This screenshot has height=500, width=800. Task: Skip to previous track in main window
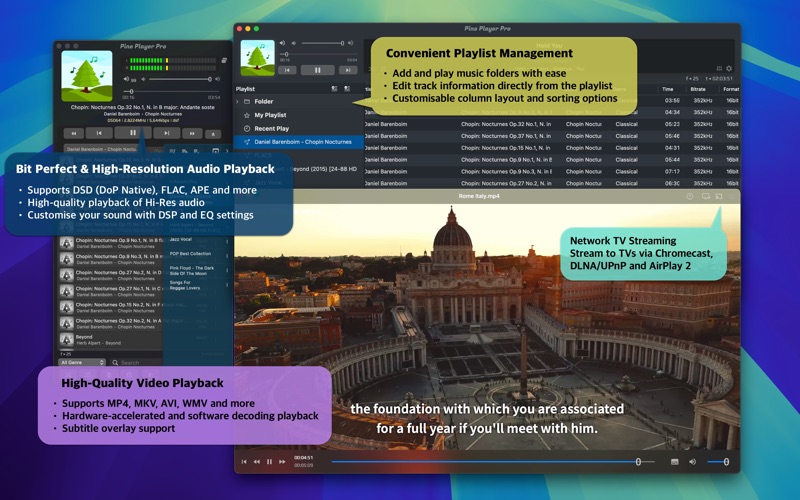tap(287, 70)
